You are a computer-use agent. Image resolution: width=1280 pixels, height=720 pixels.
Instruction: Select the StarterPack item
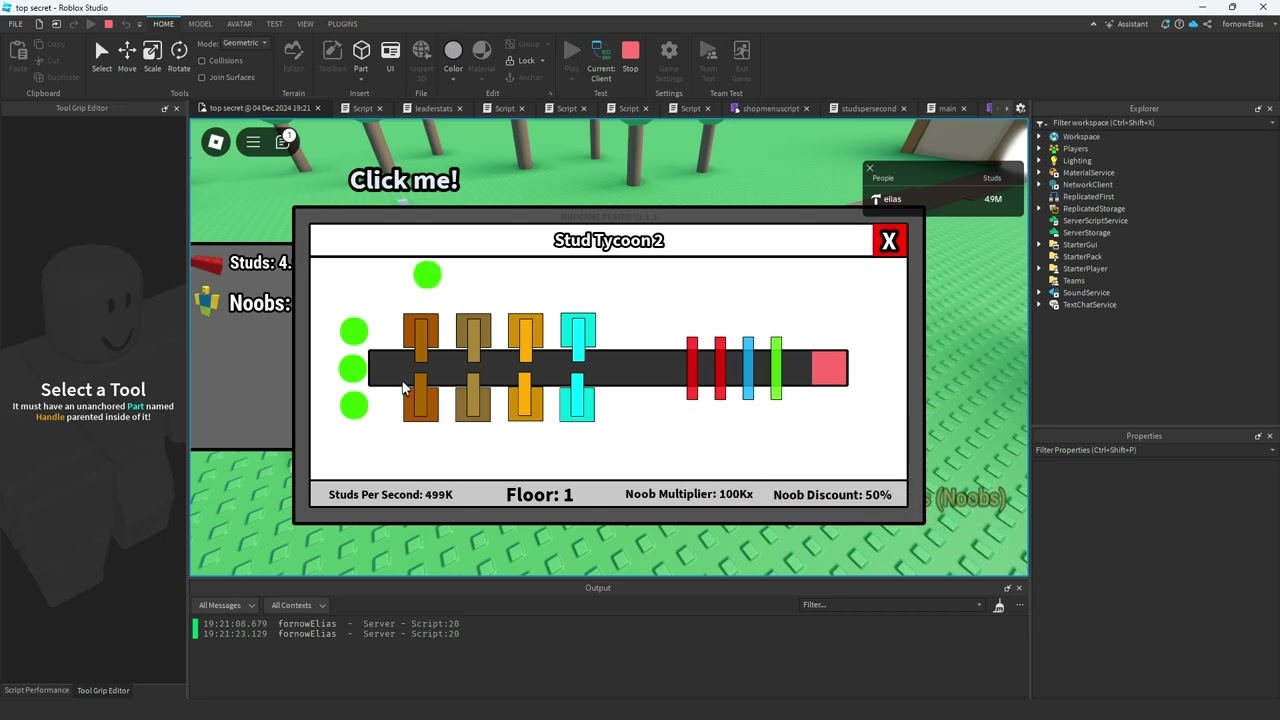pyautogui.click(x=1082, y=257)
